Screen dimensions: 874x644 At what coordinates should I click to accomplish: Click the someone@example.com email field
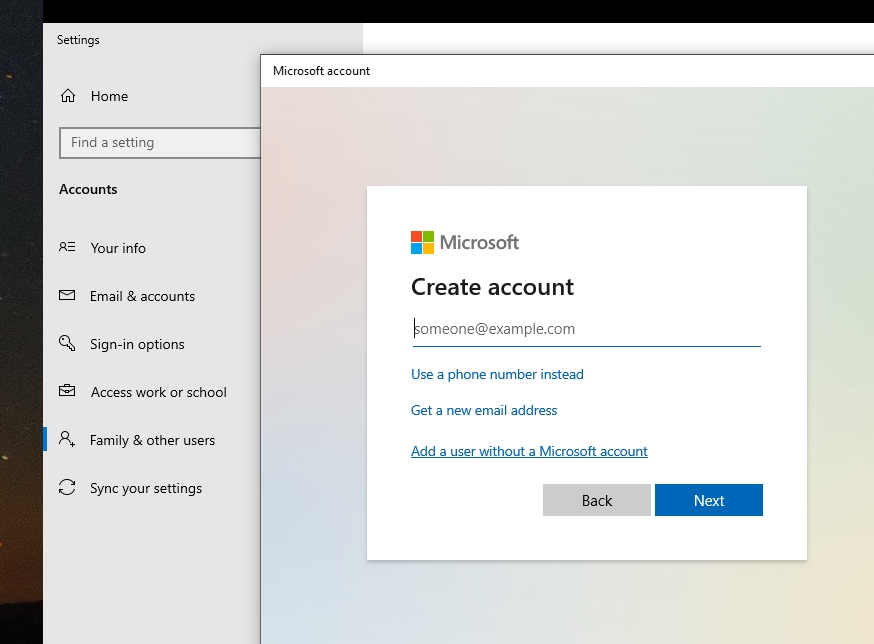586,329
